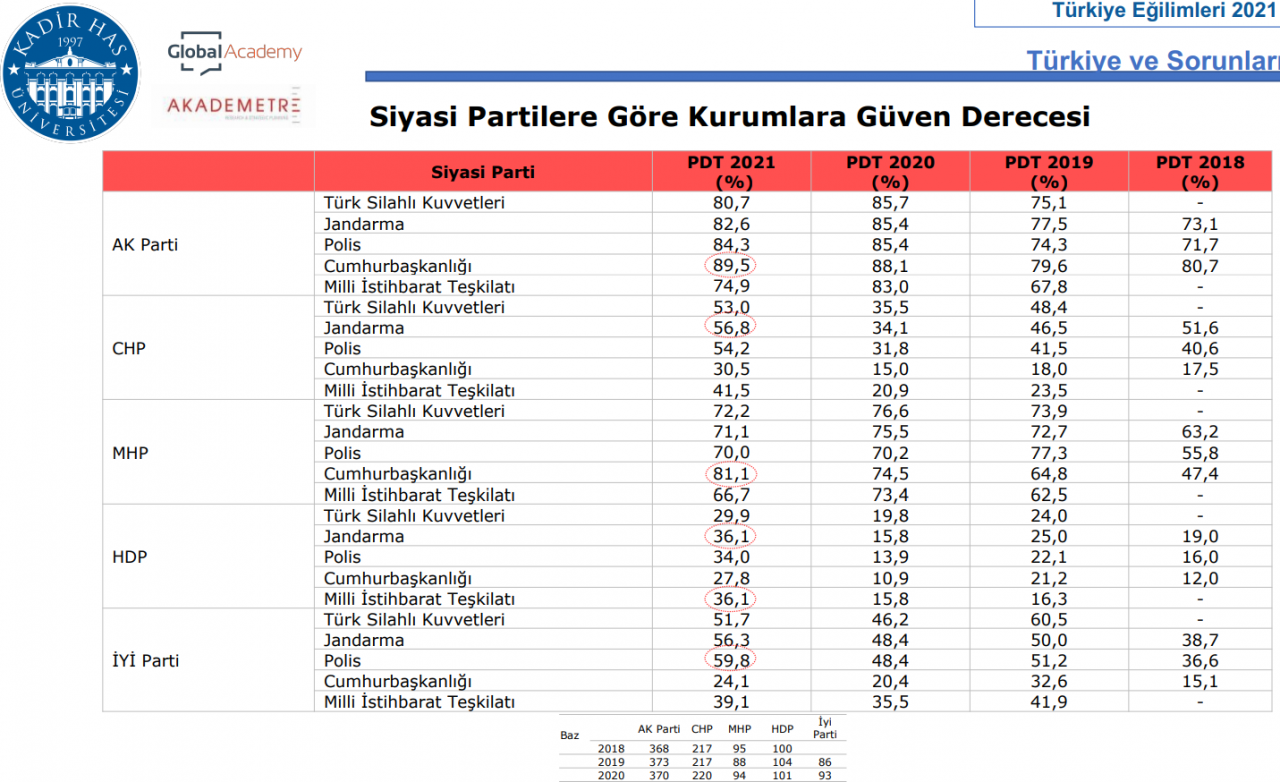This screenshot has height=782, width=1280.
Task: Click the value 88,1 in PDT 2020 column
Action: [x=890, y=266]
